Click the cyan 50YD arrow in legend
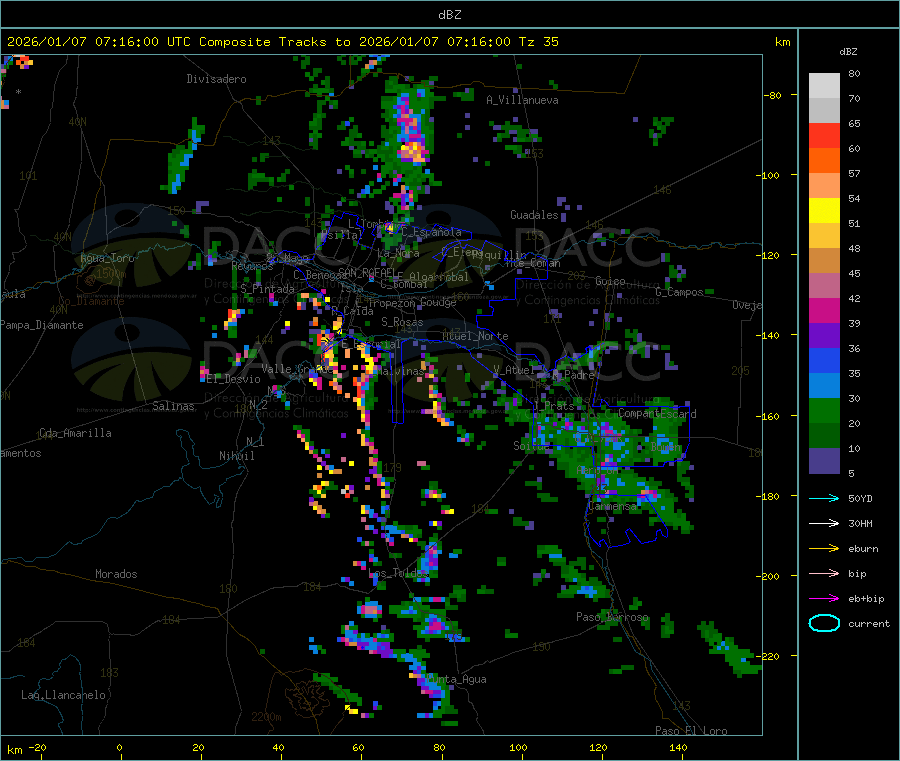 824,498
